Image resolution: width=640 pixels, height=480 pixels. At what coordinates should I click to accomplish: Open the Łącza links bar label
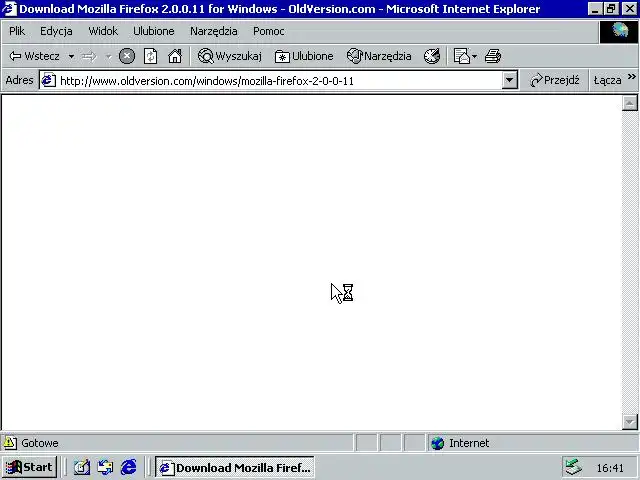(607, 80)
